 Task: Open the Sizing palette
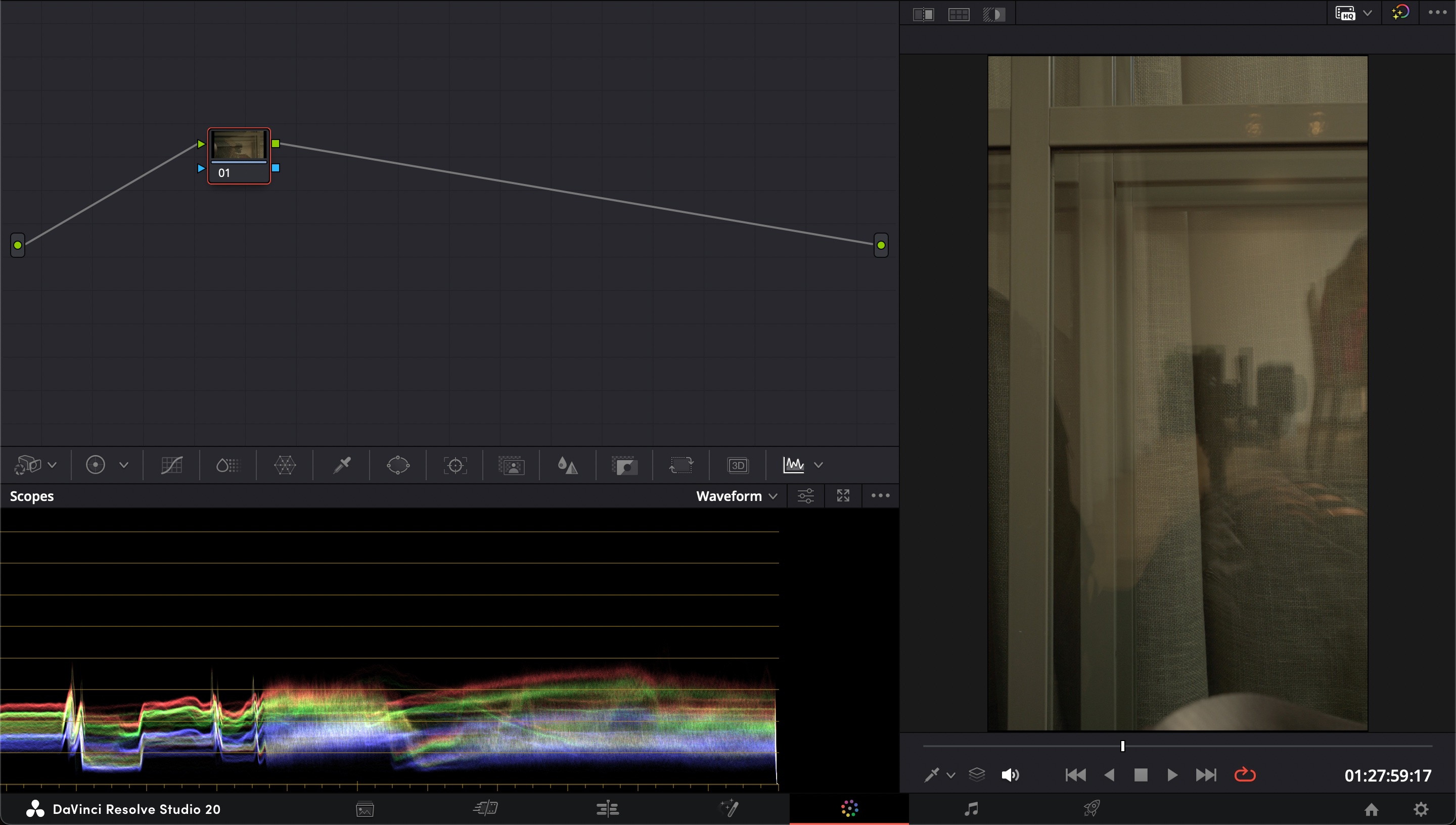[x=681, y=465]
